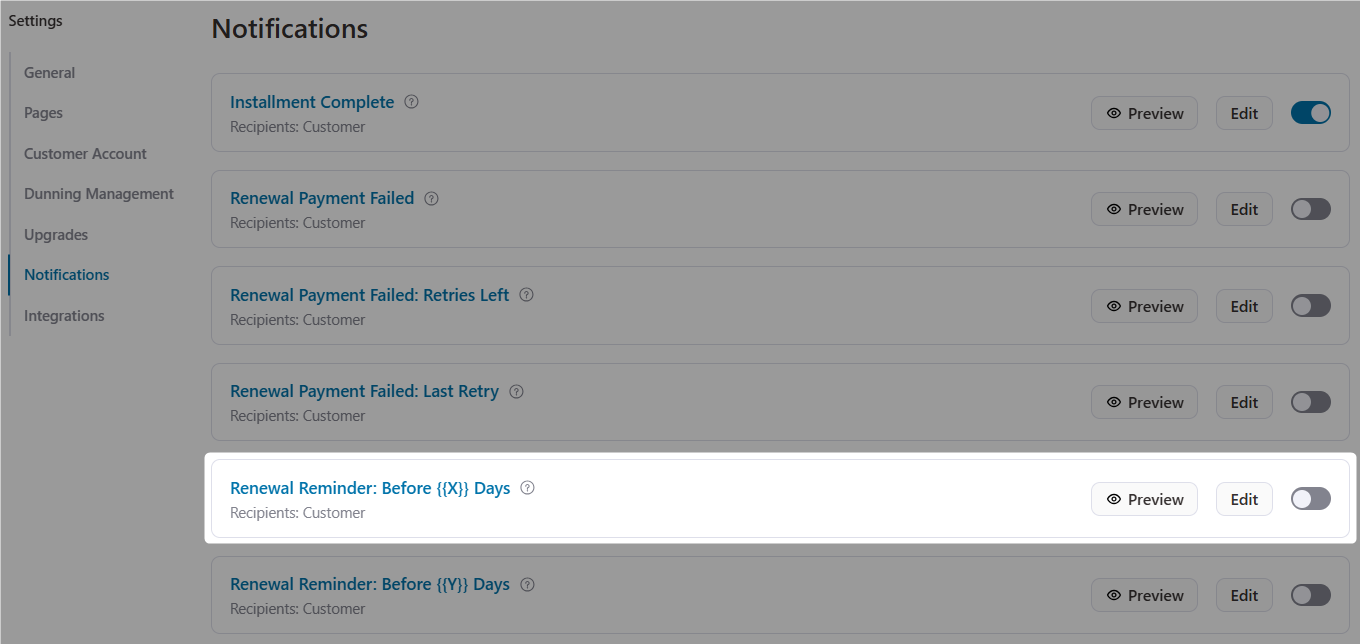Image resolution: width=1360 pixels, height=644 pixels.
Task: Click the eye icon on Last Retry's Preview button
Action: pos(1113,401)
